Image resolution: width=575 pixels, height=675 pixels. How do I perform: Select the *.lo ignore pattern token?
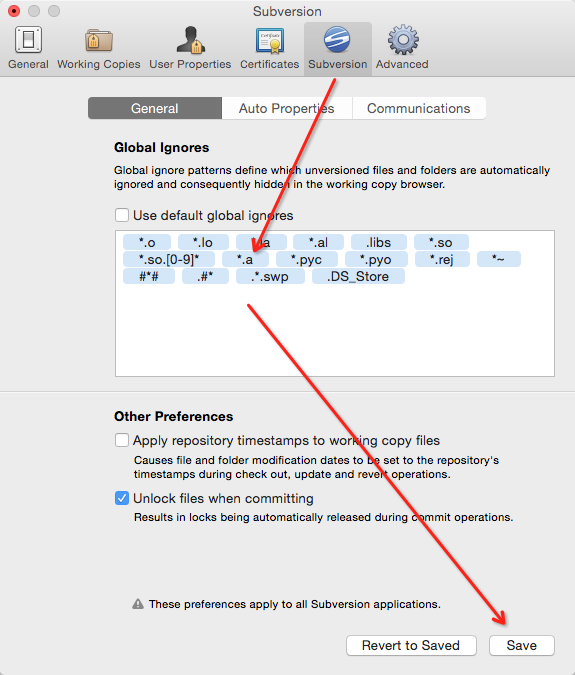203,242
